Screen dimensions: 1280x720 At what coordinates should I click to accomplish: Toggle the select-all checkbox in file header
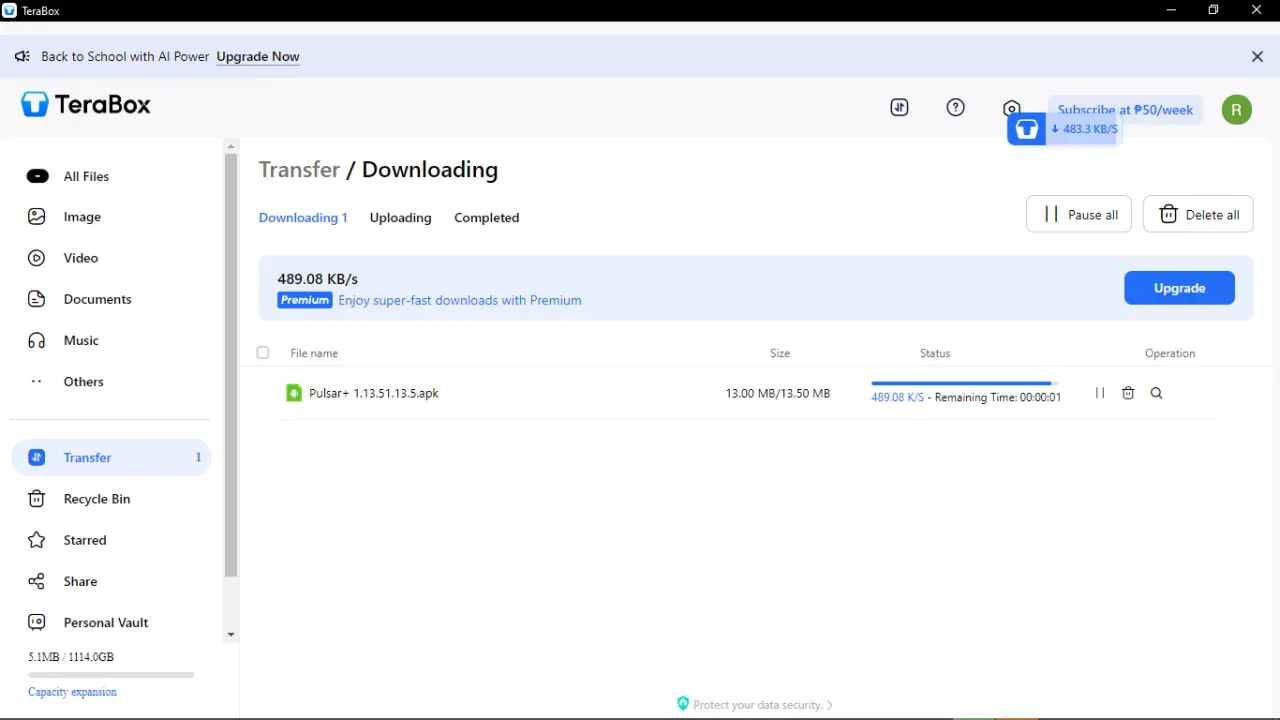pos(263,353)
